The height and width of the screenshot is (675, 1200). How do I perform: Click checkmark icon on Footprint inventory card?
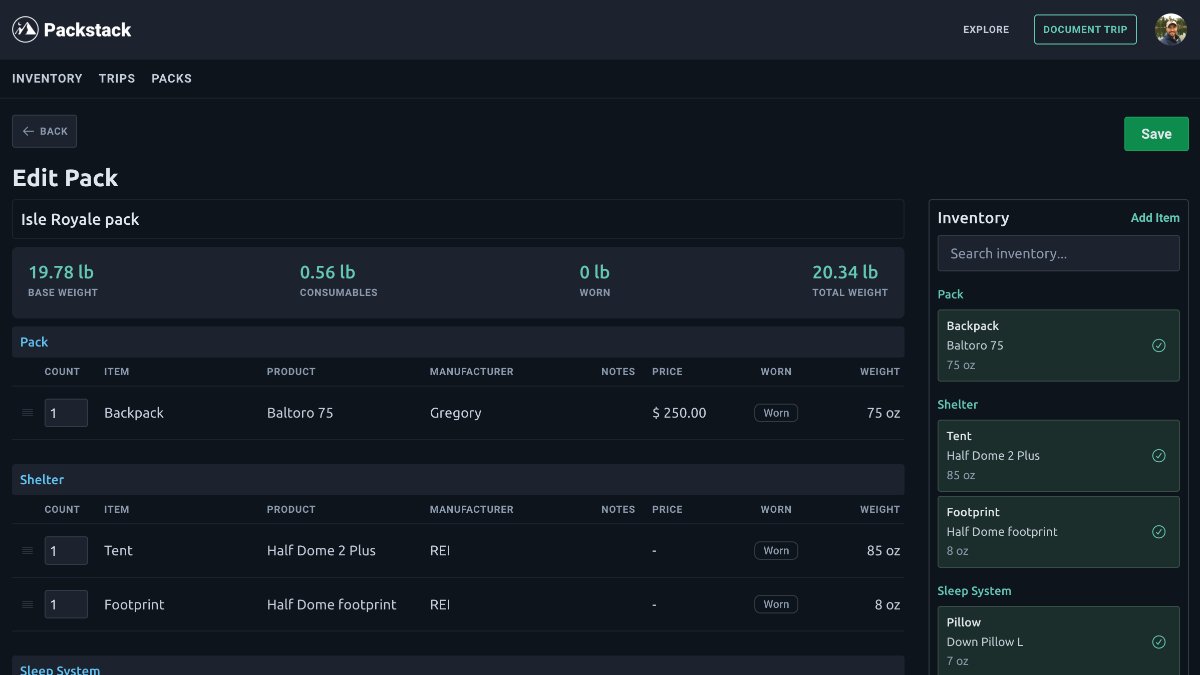pos(1159,532)
